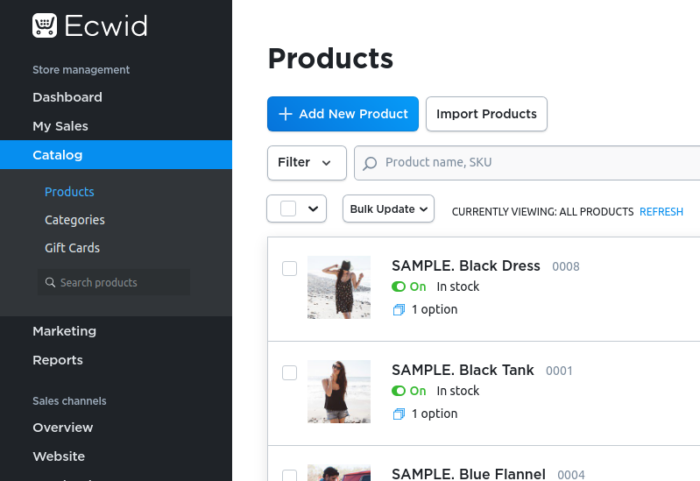The image size is (700, 481).
Task: Focus the Product name, SKU search field
Action: point(530,163)
